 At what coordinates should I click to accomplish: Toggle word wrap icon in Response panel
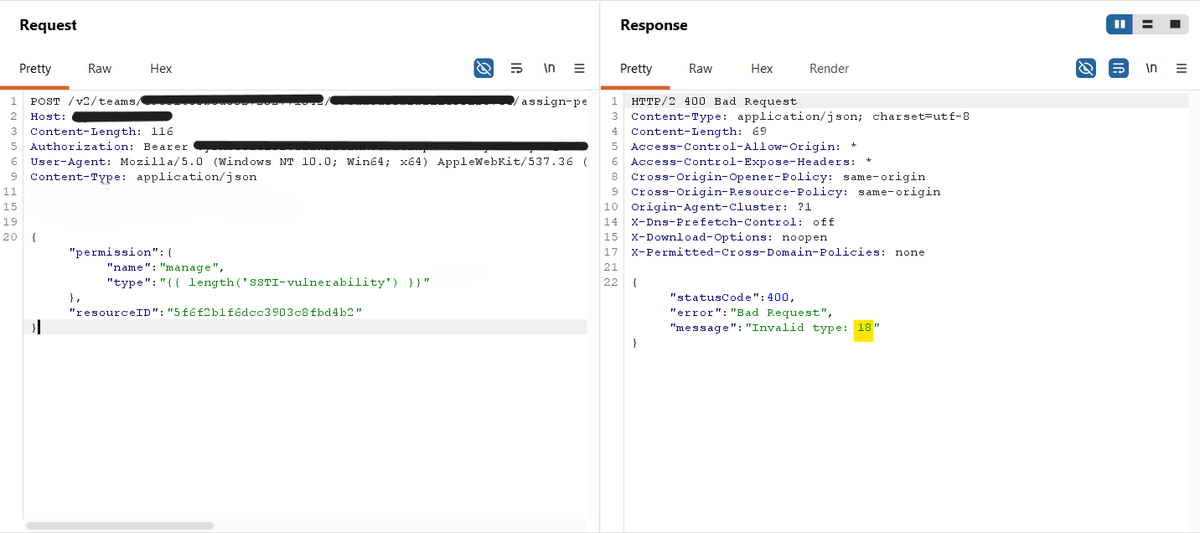[1119, 68]
